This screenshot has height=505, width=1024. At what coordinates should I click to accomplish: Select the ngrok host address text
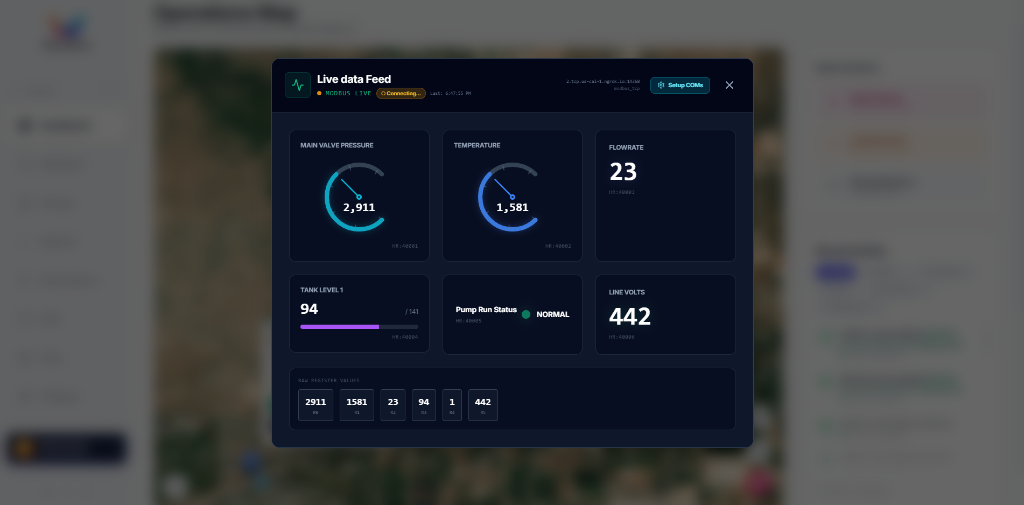(x=603, y=81)
